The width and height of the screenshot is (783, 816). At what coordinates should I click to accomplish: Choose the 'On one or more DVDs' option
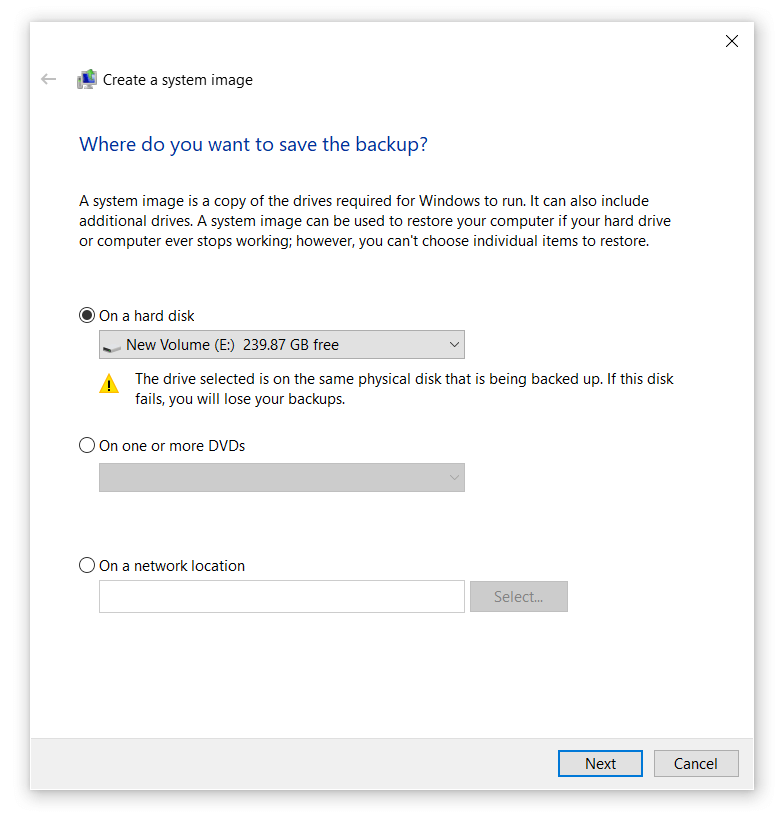point(87,446)
